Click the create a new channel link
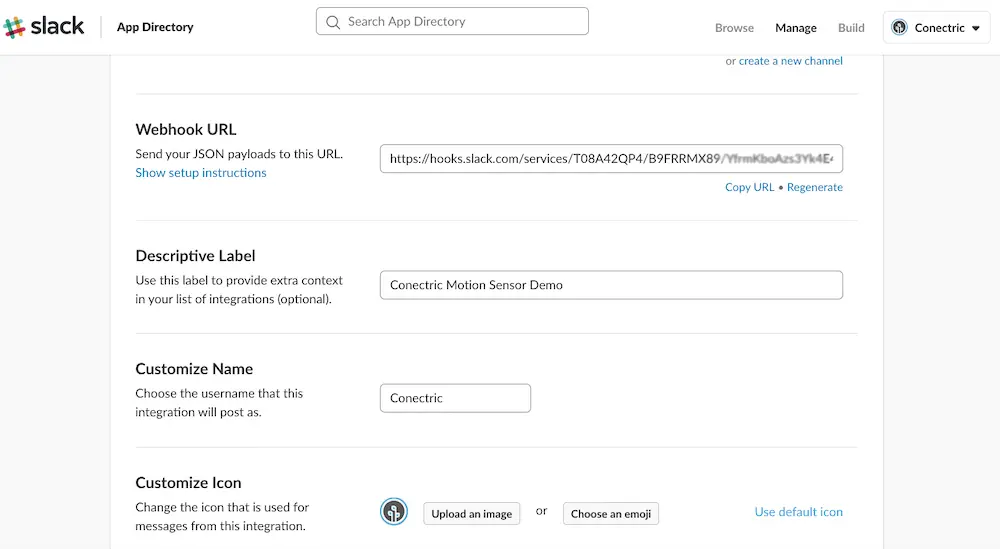Viewport: 1000px width, 549px height. [x=790, y=61]
